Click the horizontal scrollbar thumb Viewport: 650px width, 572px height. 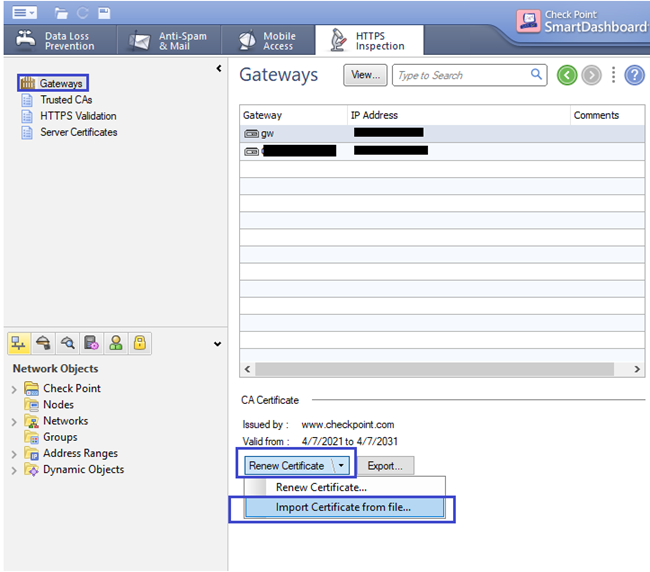(x=434, y=369)
